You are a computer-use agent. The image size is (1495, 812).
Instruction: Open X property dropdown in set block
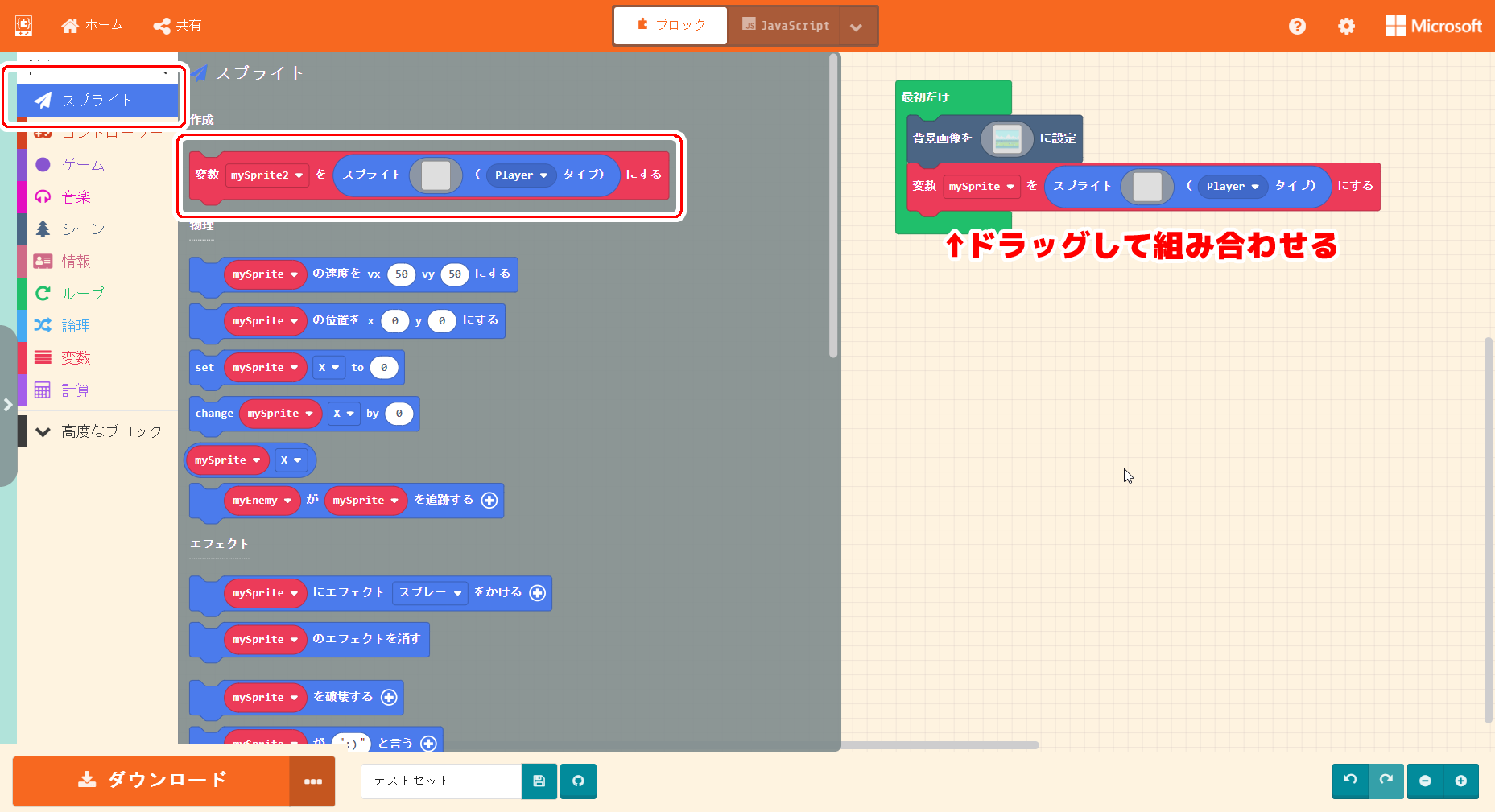[x=328, y=368]
